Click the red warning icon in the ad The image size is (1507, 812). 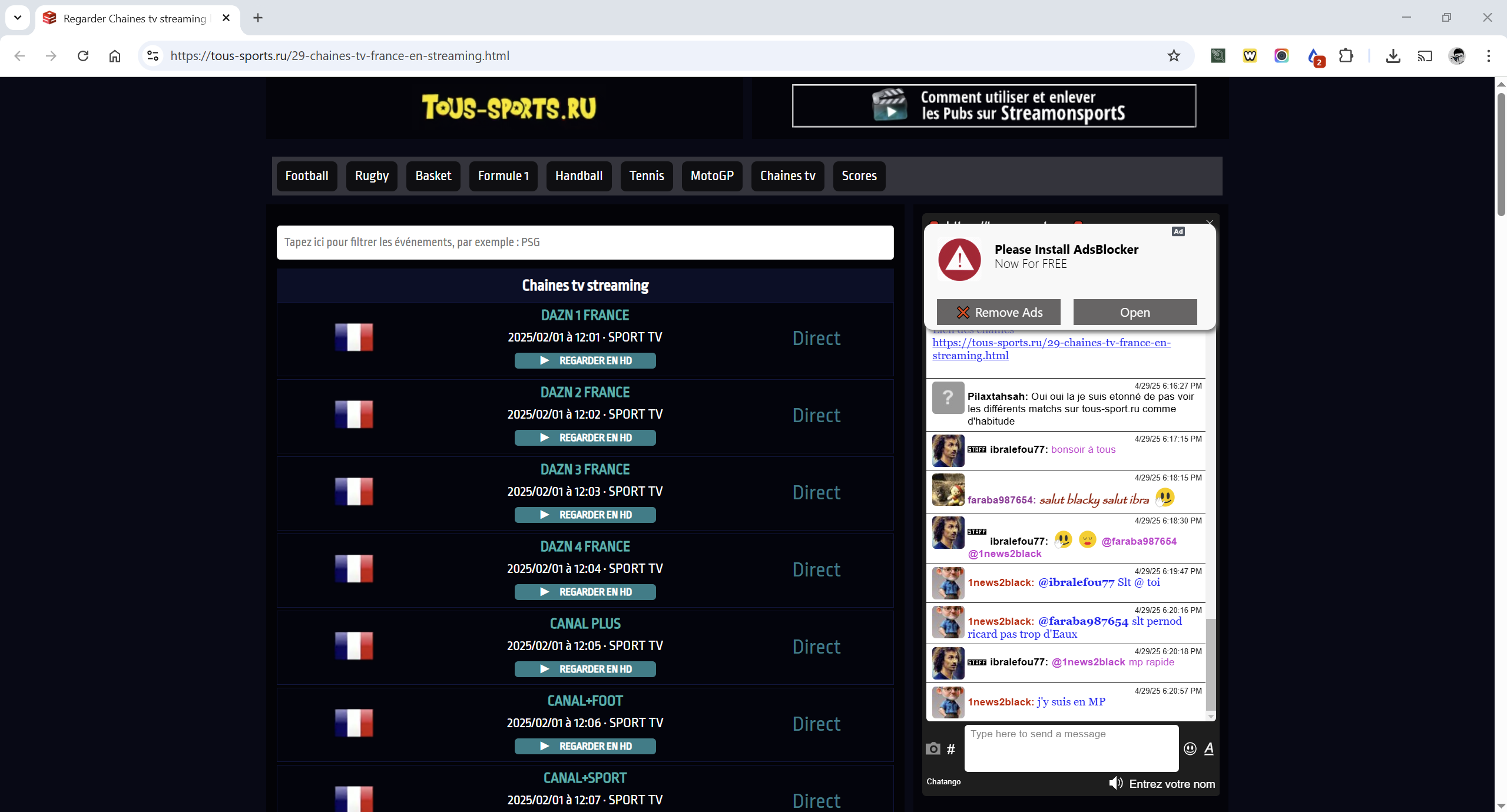click(959, 260)
